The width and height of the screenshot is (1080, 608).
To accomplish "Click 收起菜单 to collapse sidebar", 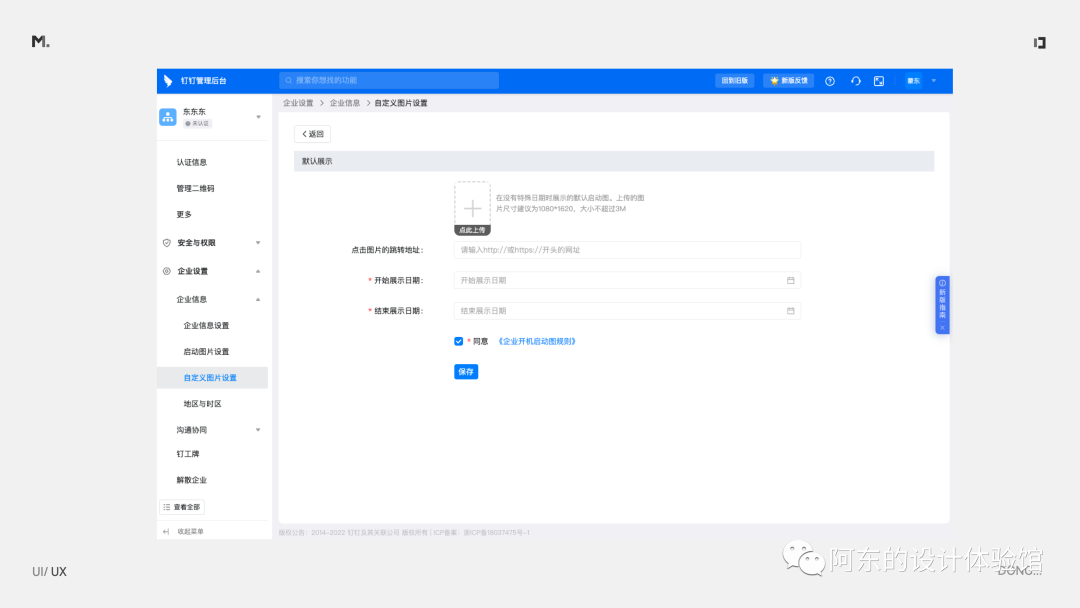I will (183, 532).
